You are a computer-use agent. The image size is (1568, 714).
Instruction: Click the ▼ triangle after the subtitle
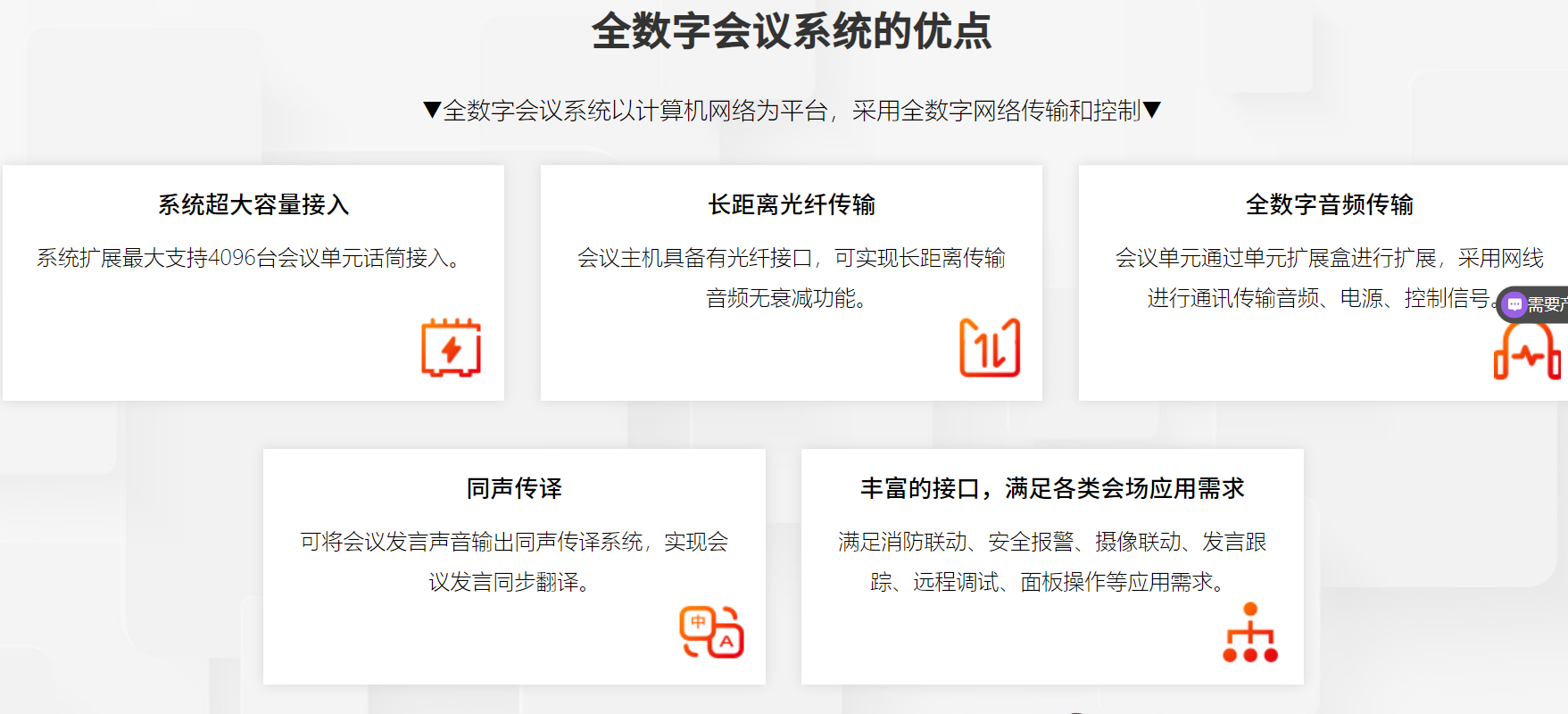click(1152, 110)
